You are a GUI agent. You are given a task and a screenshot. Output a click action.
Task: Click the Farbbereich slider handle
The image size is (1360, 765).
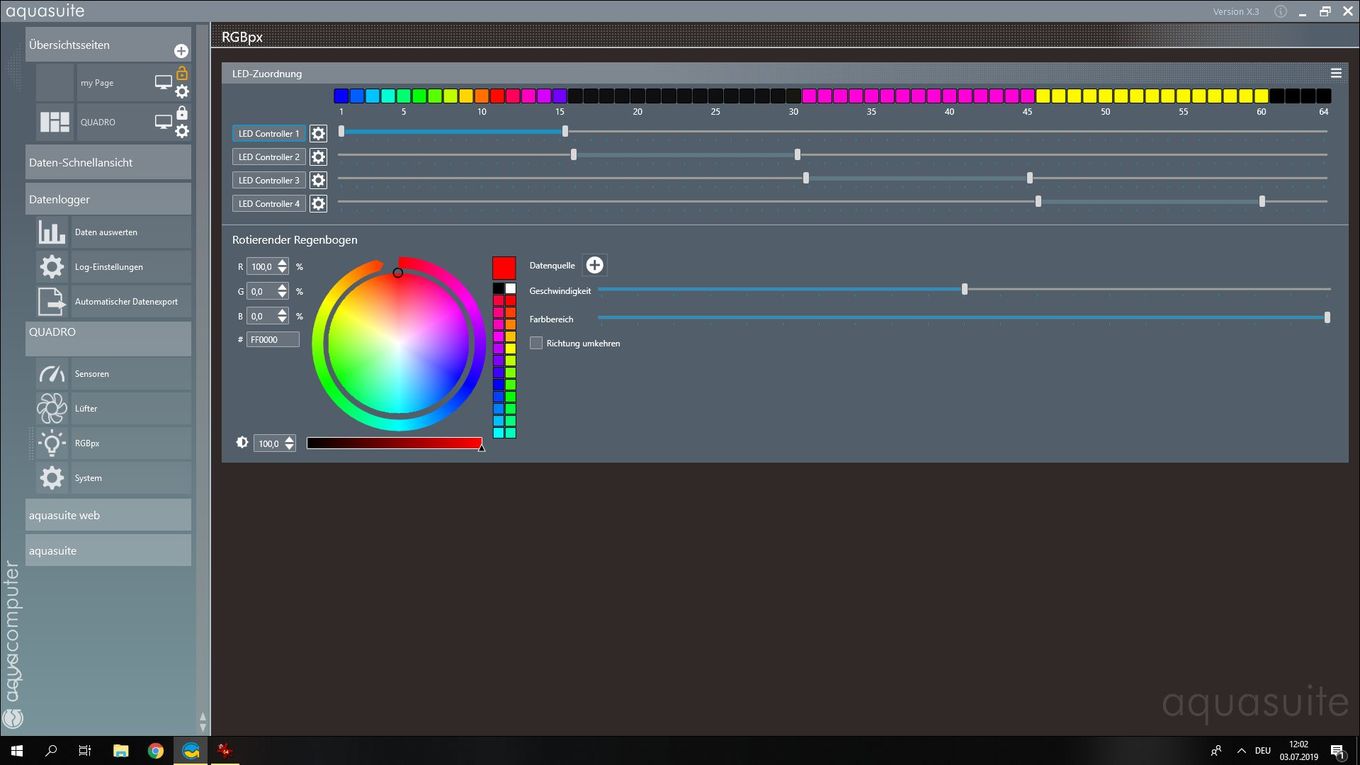(1327, 317)
